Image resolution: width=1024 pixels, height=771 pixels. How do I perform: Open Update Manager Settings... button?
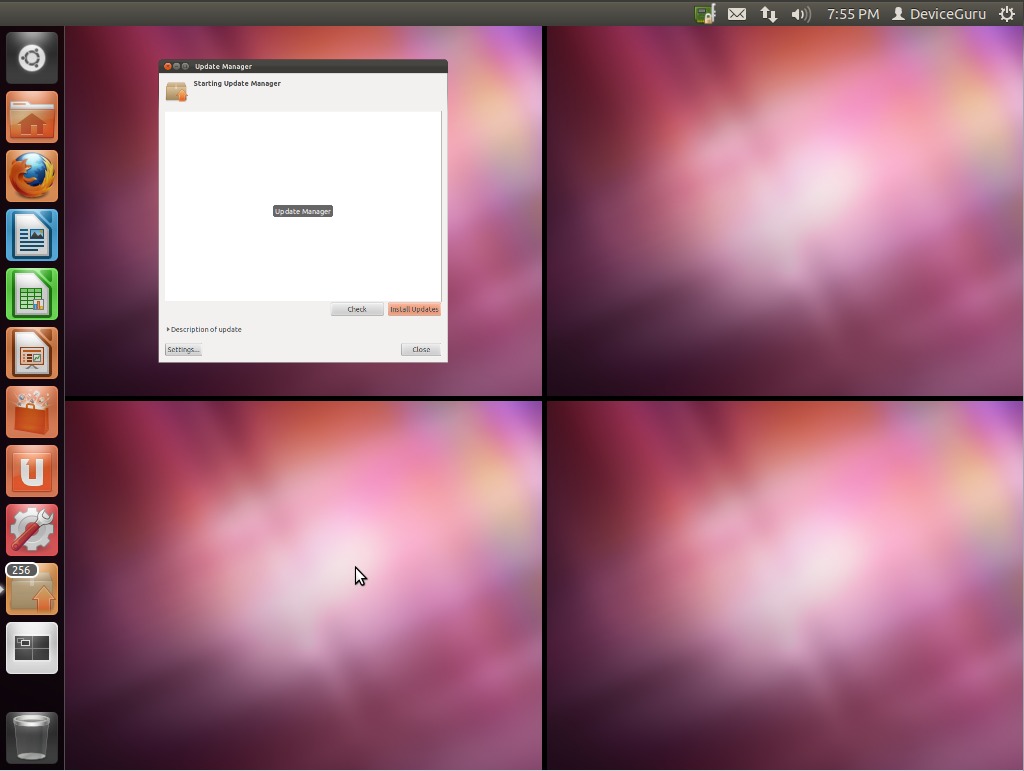(183, 349)
